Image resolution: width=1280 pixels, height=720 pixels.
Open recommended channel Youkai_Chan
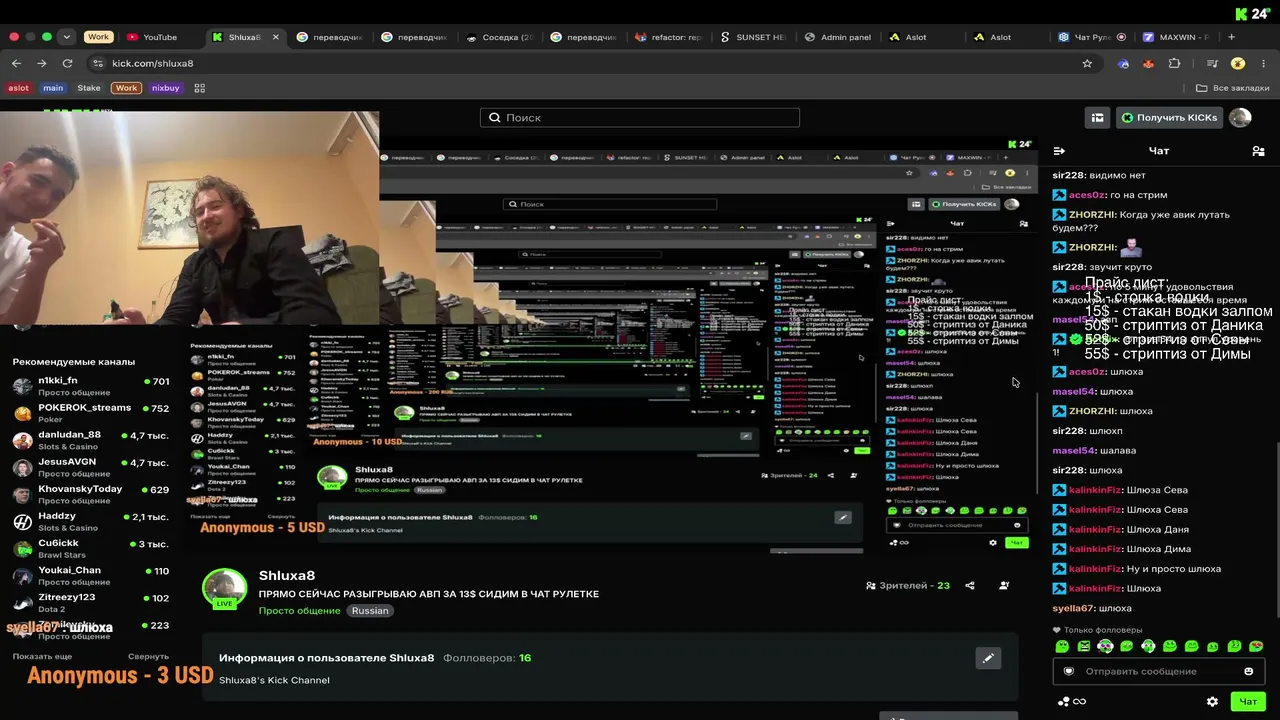91,575
